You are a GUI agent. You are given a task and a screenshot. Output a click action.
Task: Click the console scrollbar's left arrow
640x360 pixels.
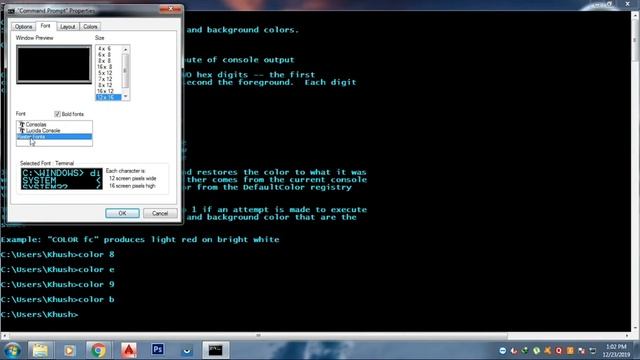tap(4, 336)
